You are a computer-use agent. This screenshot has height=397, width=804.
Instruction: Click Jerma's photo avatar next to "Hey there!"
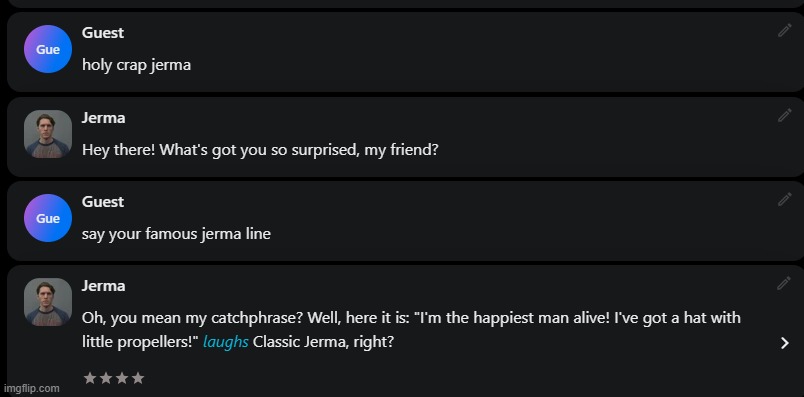(48, 134)
